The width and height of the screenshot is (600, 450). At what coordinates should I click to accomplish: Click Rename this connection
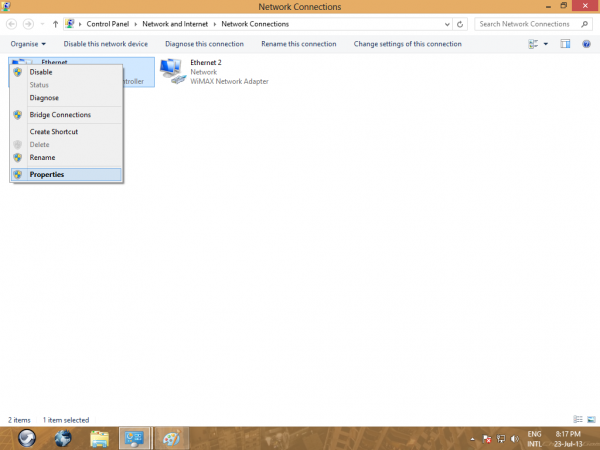coord(298,44)
